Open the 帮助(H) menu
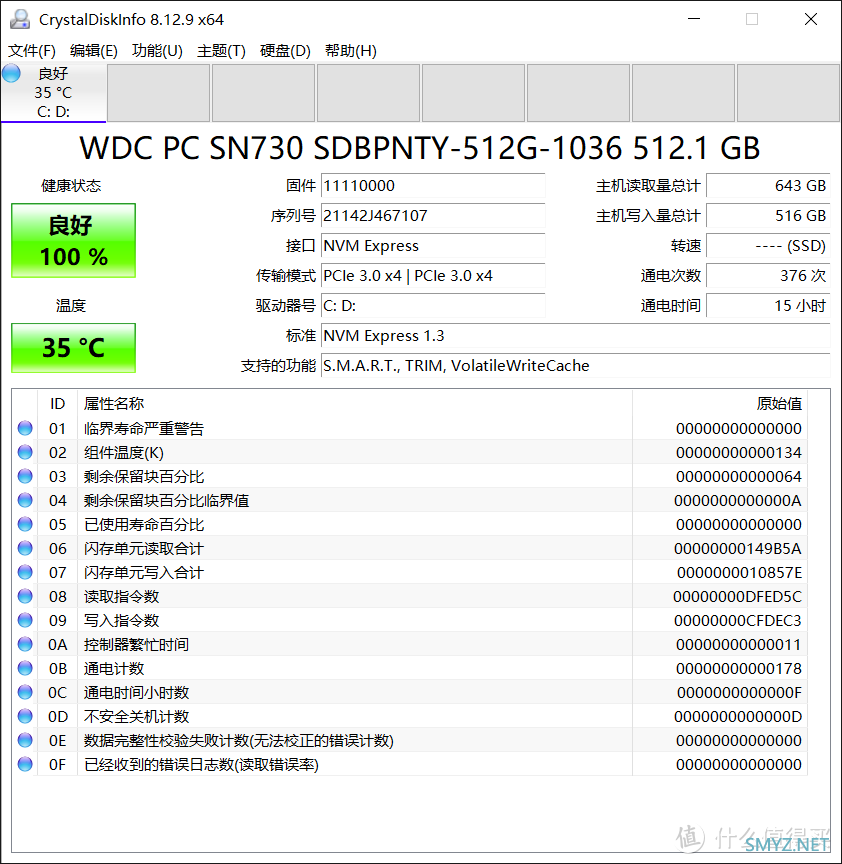This screenshot has width=842, height=864. [x=350, y=51]
